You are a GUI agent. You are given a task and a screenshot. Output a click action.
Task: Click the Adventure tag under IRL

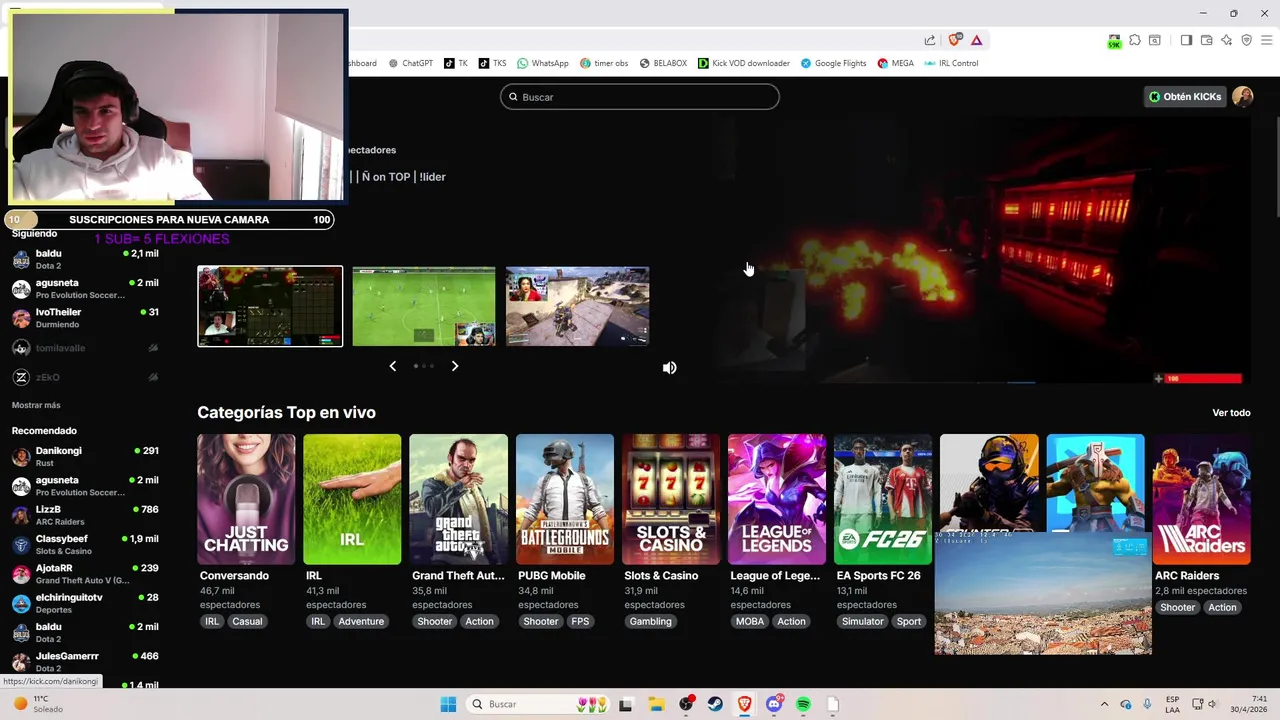[361, 621]
